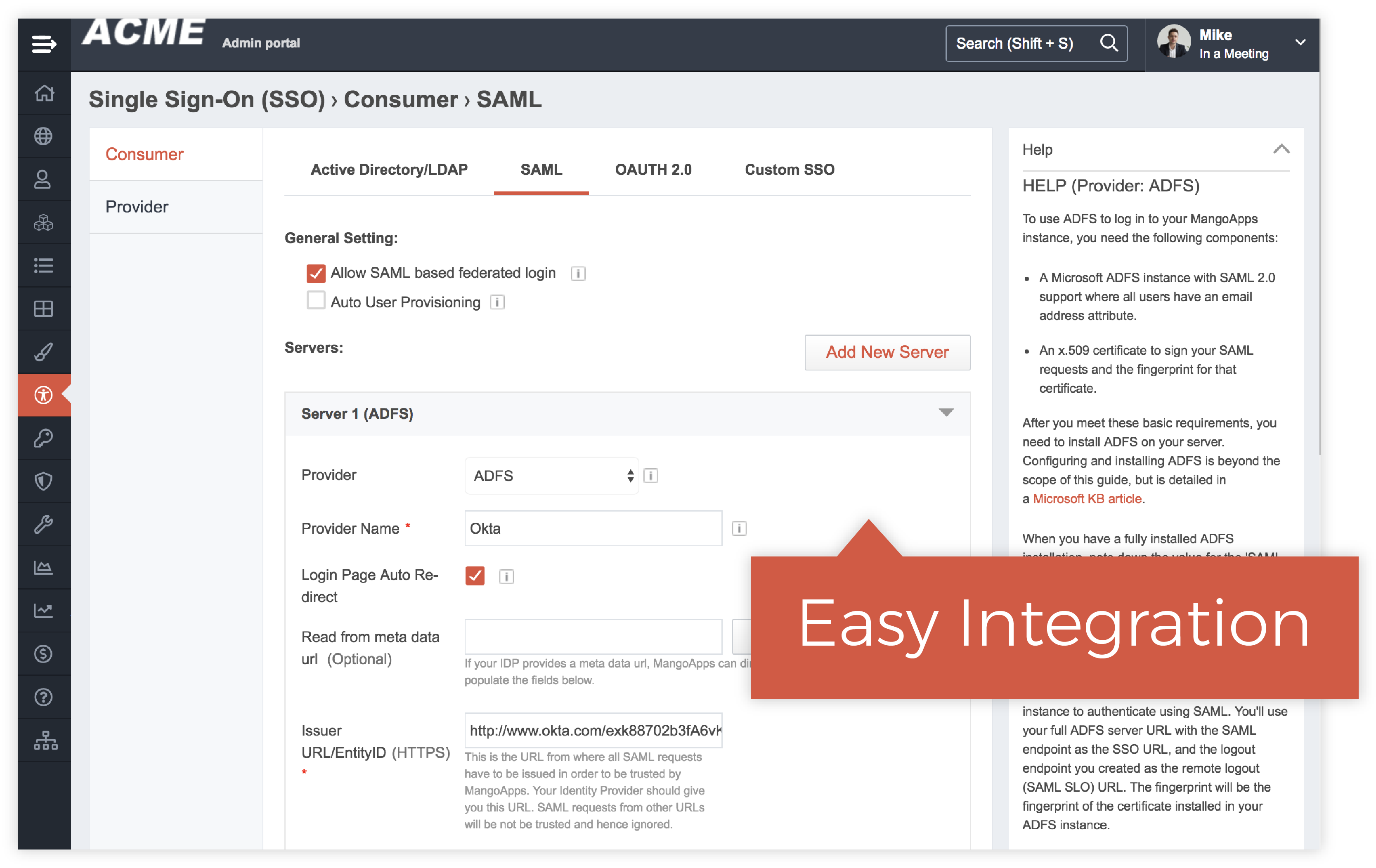Switch to Active Directory/LDAP tab
This screenshot has height=868, width=1376.
coord(388,170)
